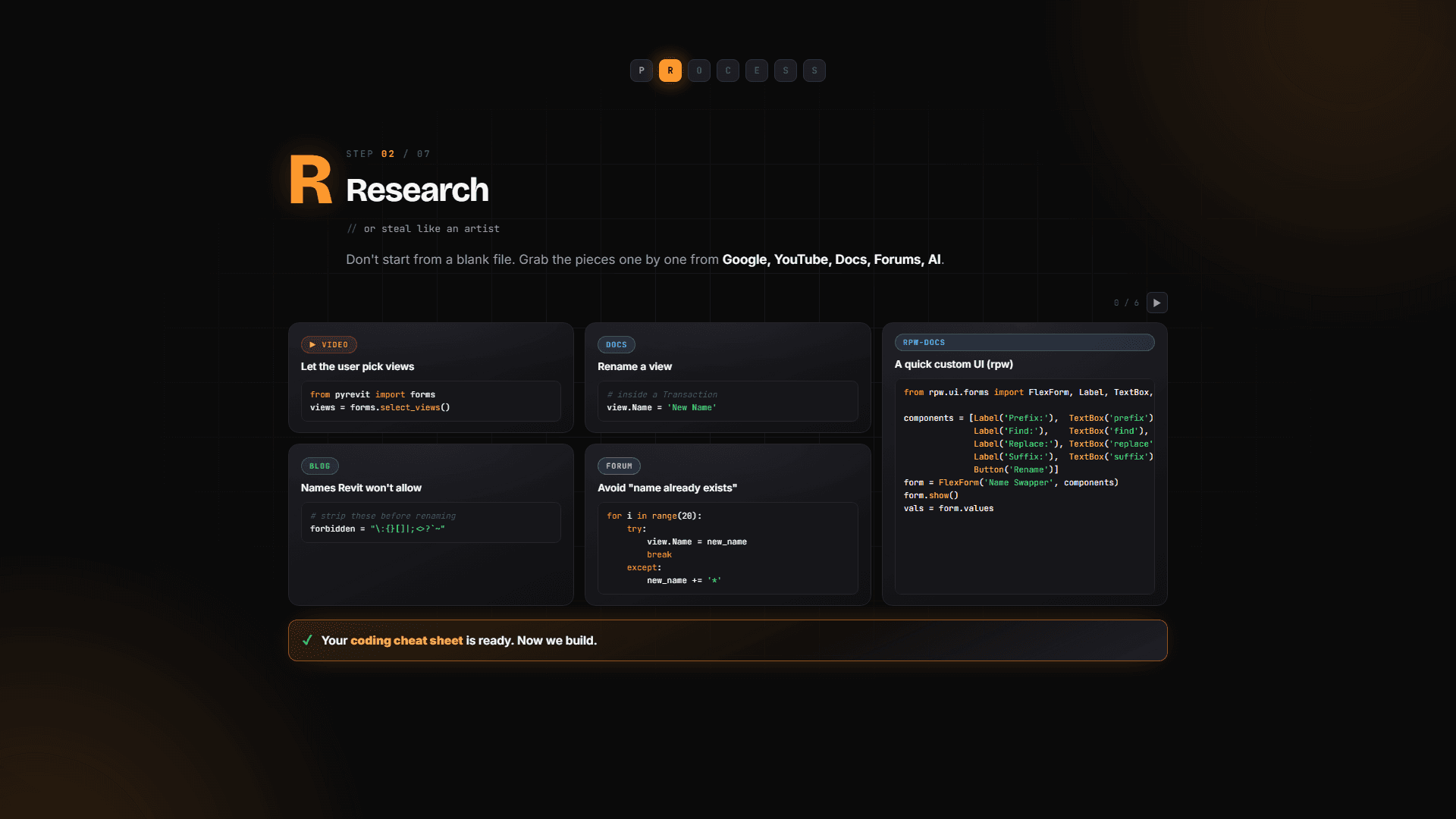Click the '# strip these before renaming' comment
The height and width of the screenshot is (819, 1456).
[383, 516]
